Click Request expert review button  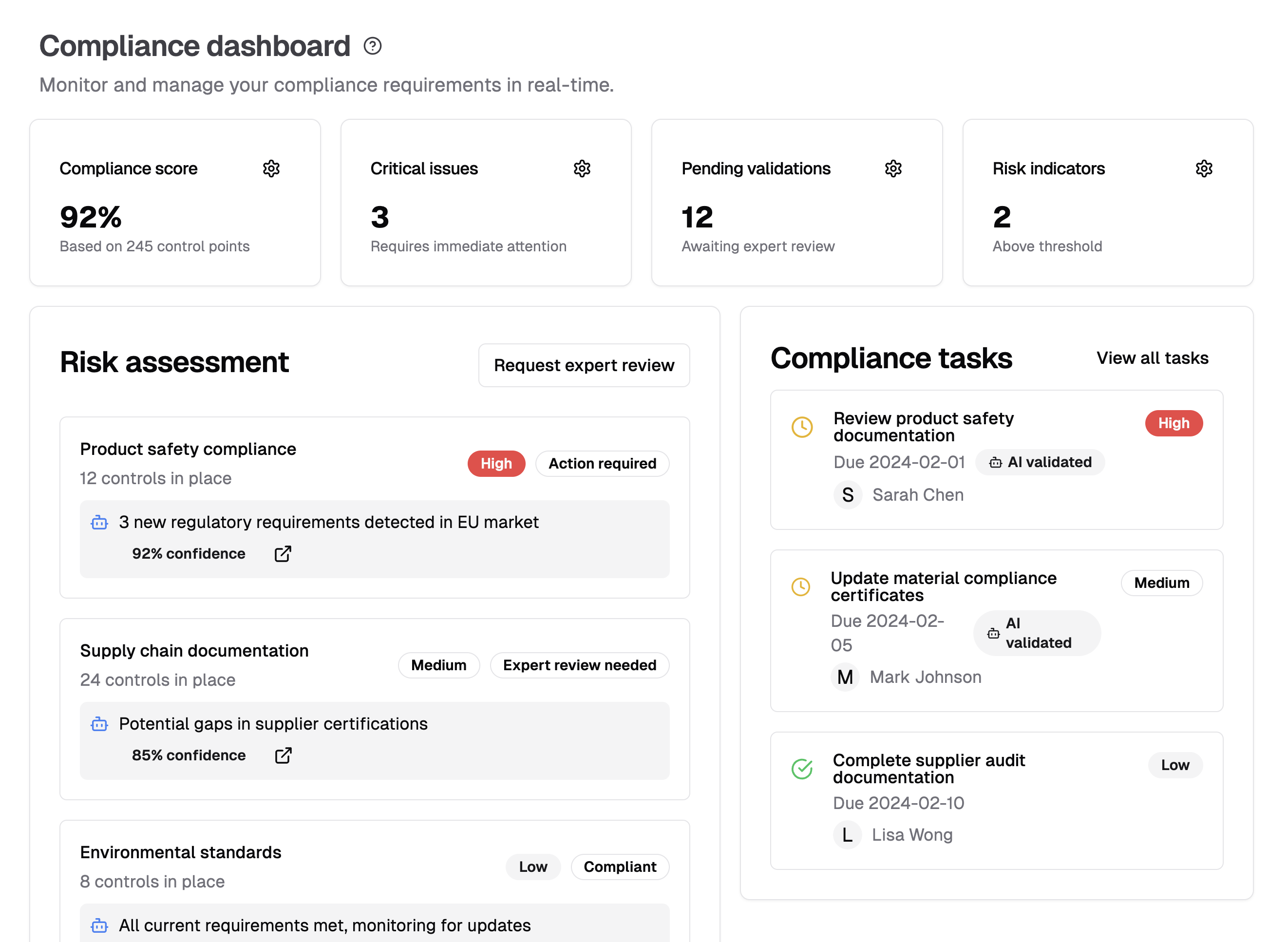coord(584,365)
